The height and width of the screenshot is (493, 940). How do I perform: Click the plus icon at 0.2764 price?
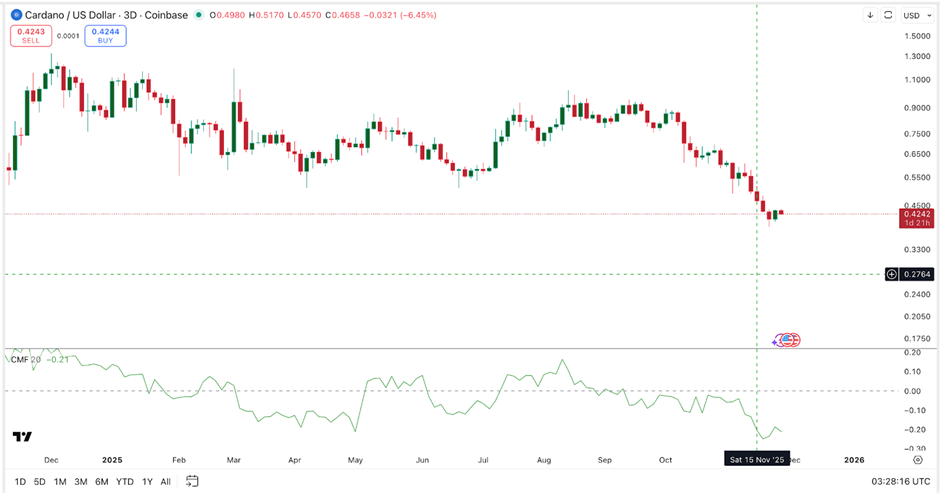(892, 274)
